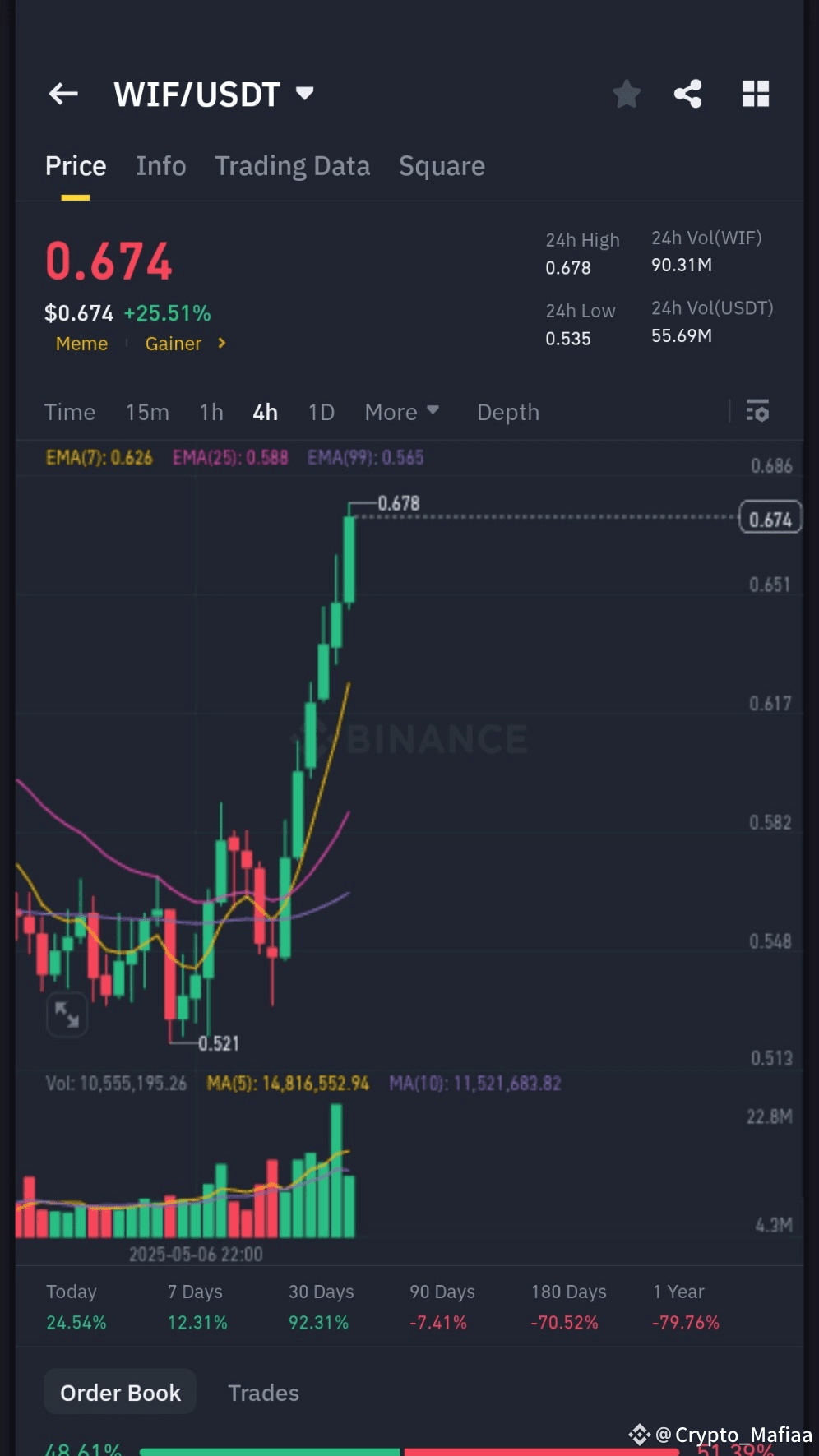Click the 0.674 current price marker
819x1456 pixels.
pyautogui.click(x=770, y=519)
